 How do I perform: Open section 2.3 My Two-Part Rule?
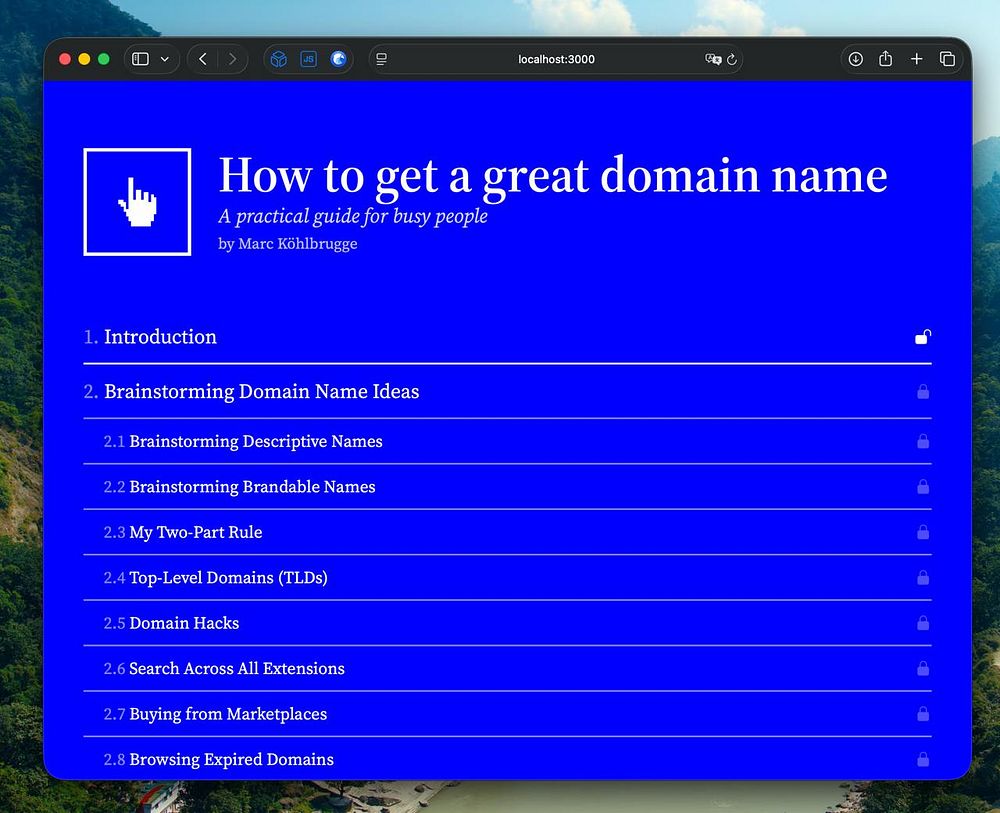(x=507, y=532)
